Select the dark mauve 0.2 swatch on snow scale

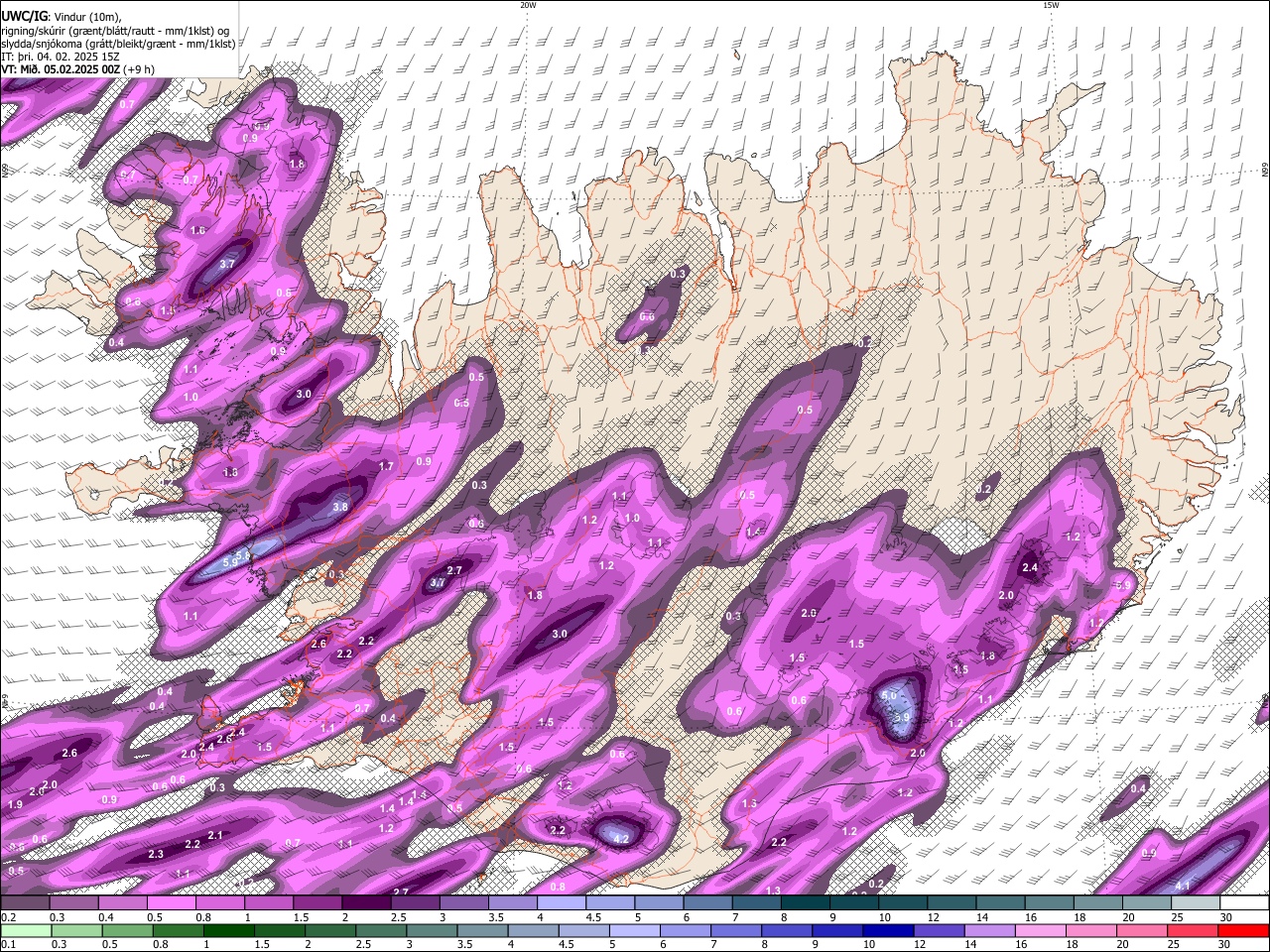click(25, 903)
